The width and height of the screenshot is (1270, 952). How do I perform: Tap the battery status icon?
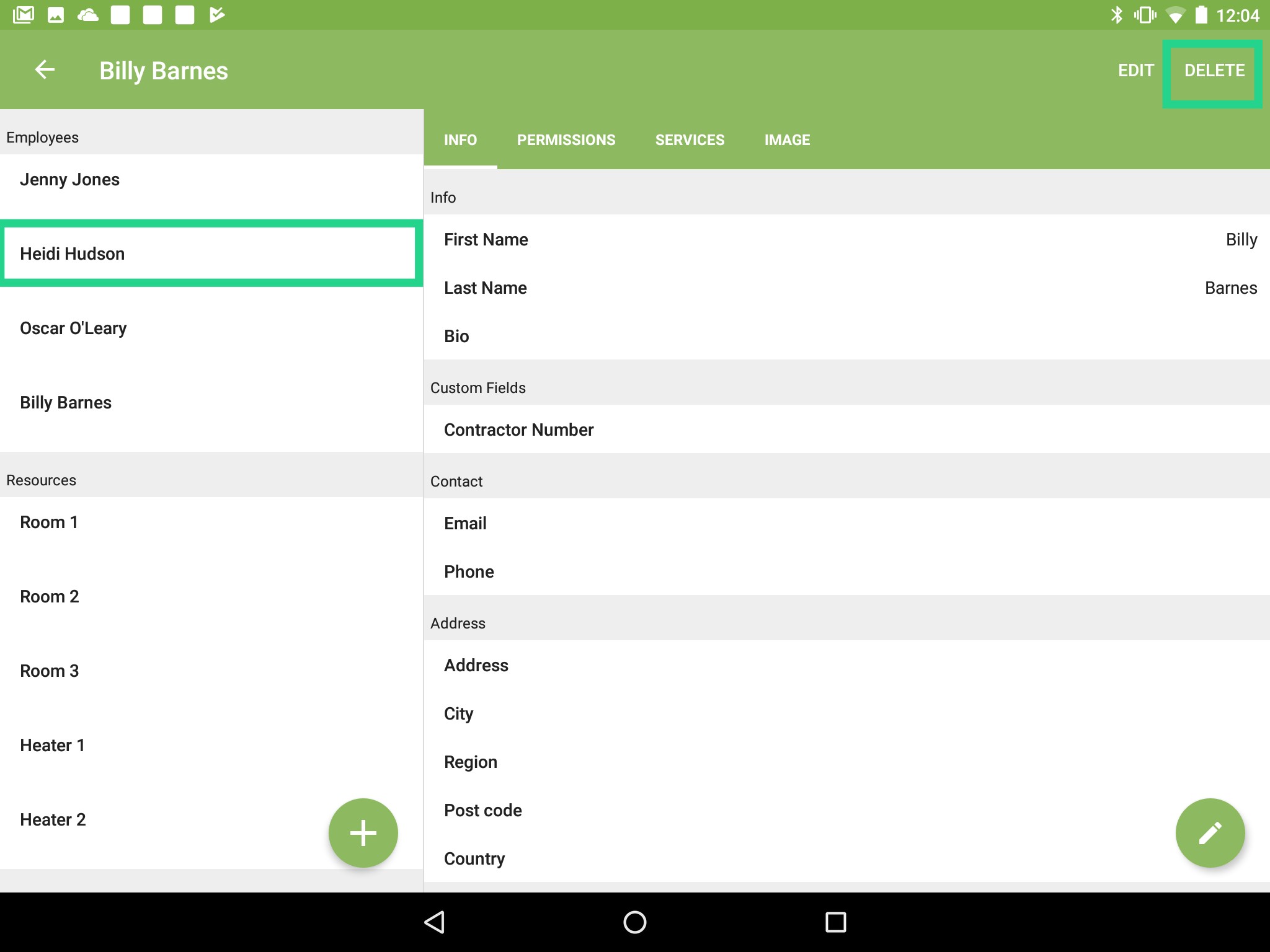pyautogui.click(x=1201, y=15)
